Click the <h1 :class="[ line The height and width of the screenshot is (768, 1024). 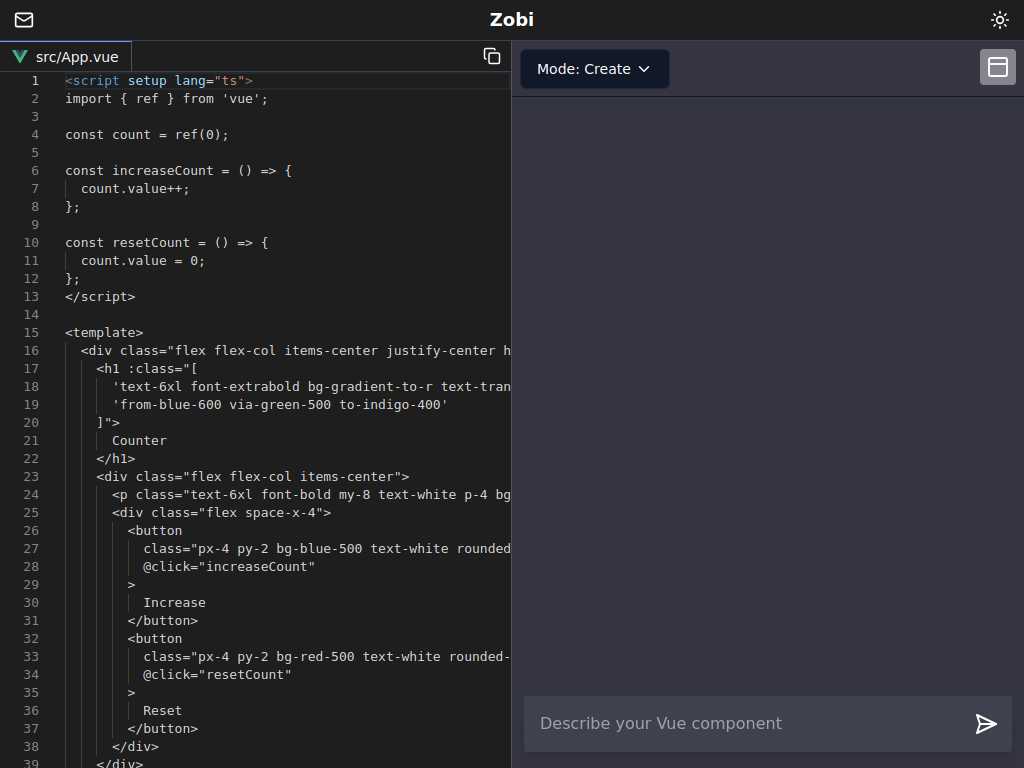tap(147, 368)
